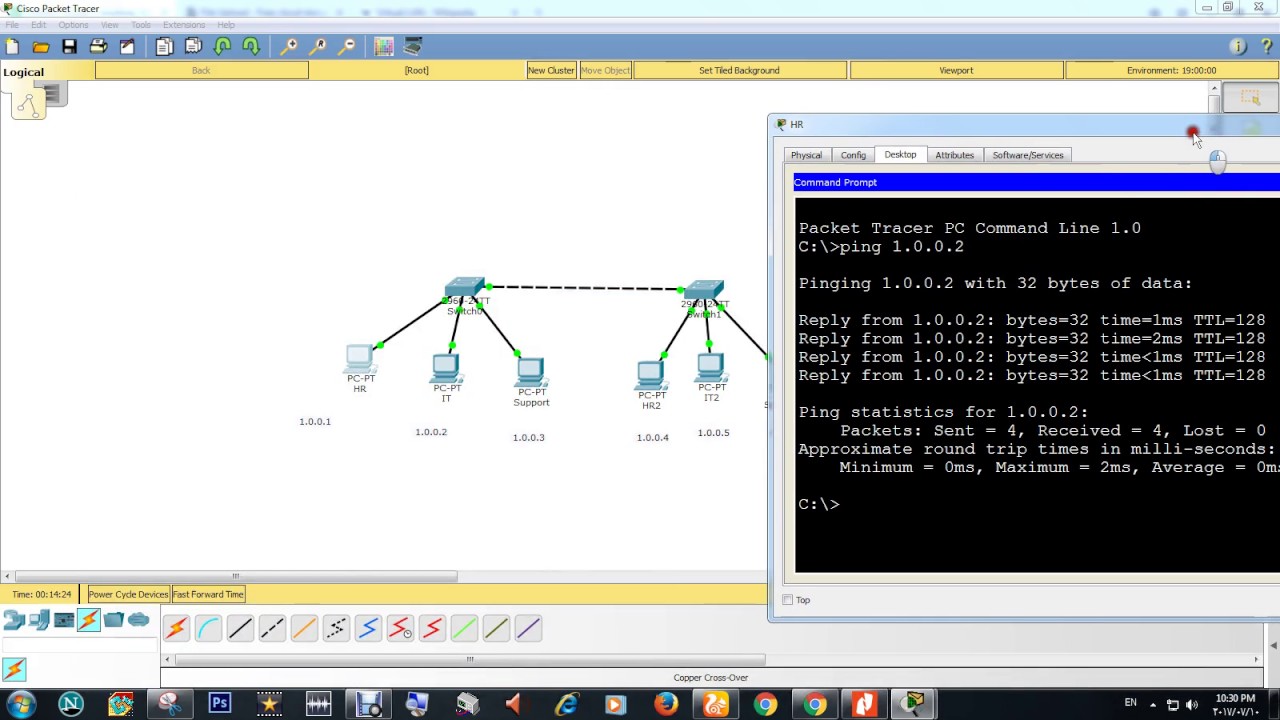Open Firefox from the taskbar
1280x720 pixels.
[x=665, y=704]
